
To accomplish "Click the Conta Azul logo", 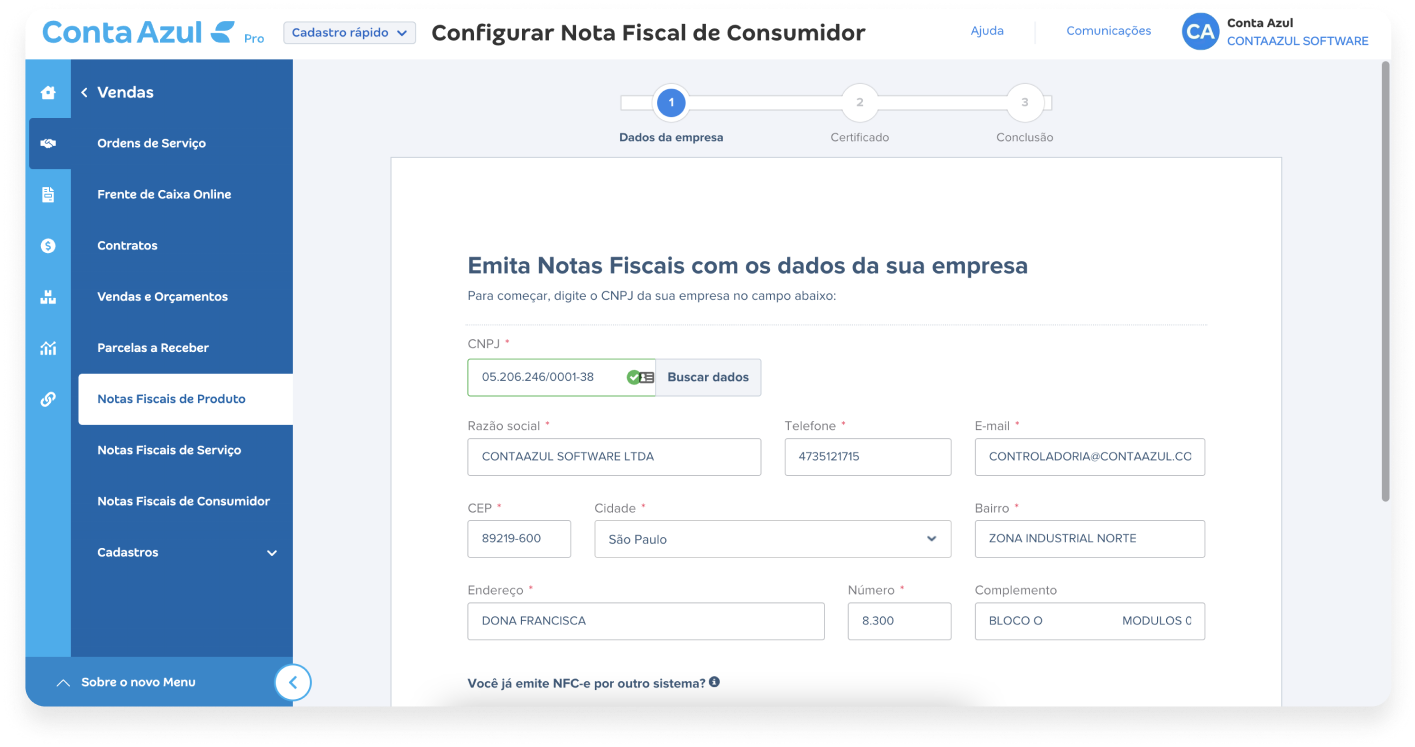I will pyautogui.click(x=138, y=32).
